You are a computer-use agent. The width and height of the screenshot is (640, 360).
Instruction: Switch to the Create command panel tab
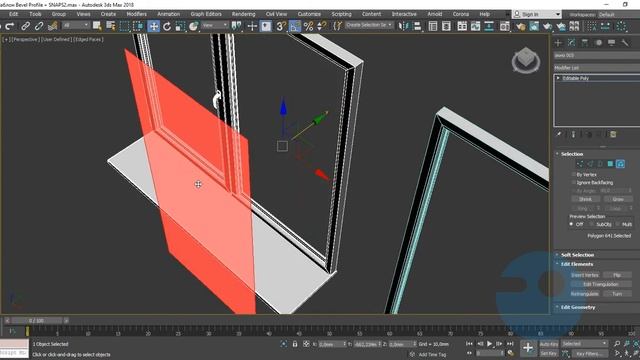point(558,43)
